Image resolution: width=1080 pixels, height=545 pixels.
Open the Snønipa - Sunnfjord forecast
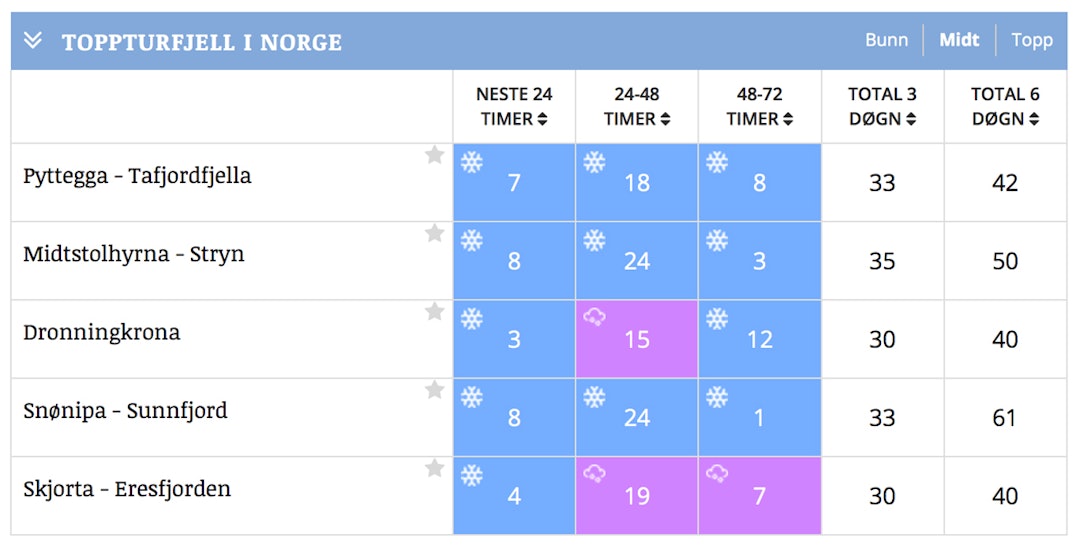coord(125,411)
